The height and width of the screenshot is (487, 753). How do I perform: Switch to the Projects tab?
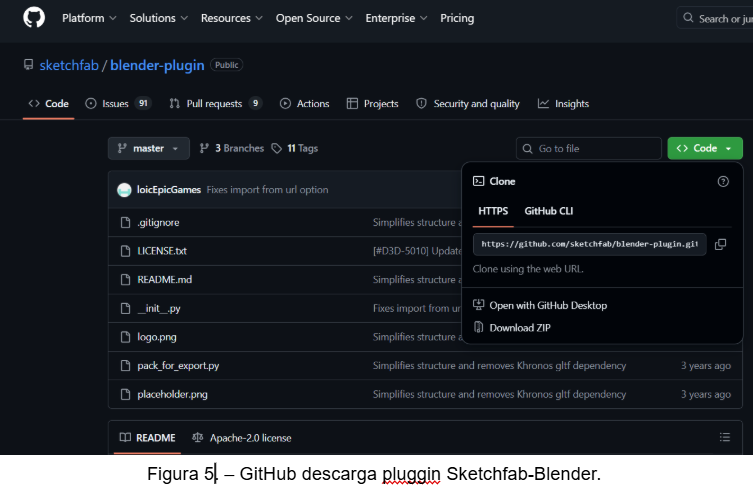click(373, 104)
